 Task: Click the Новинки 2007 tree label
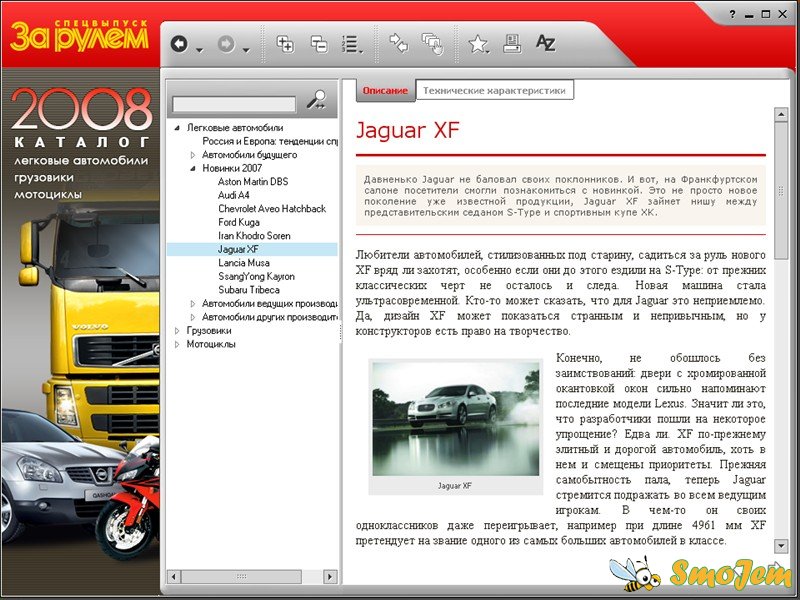click(232, 168)
